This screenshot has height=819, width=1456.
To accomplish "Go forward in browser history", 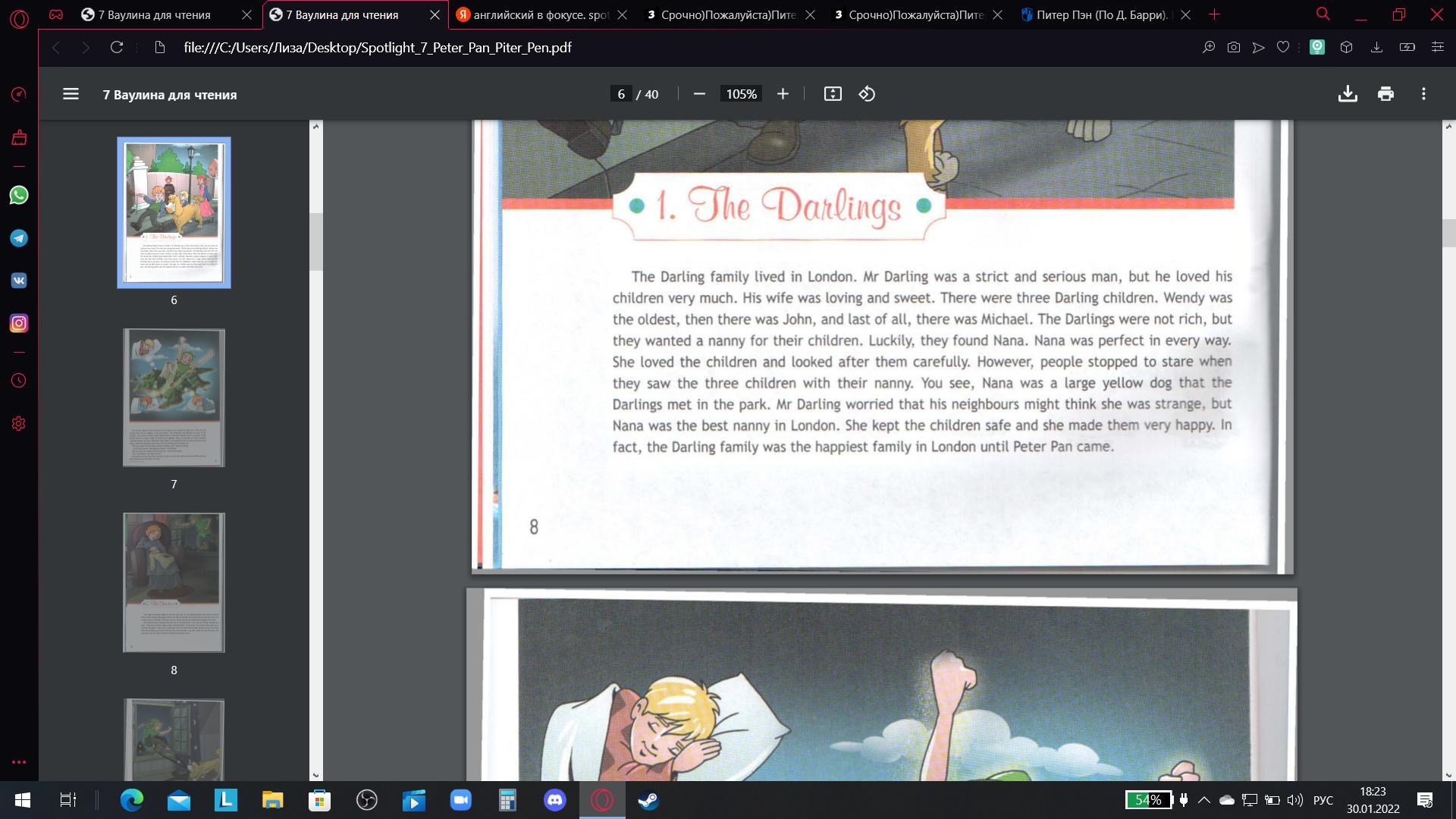I will pyautogui.click(x=86, y=48).
